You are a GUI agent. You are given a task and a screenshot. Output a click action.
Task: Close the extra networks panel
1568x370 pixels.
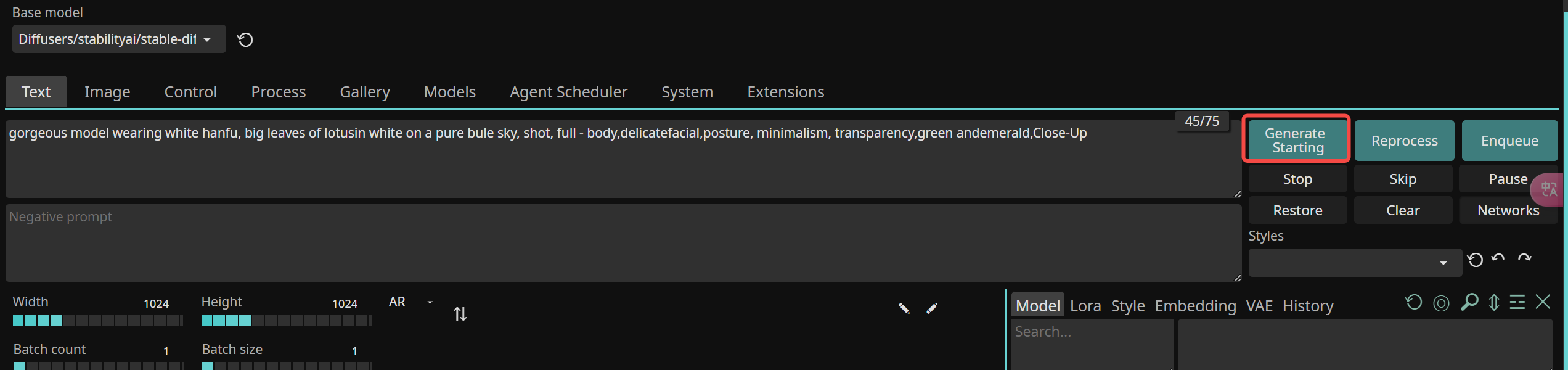point(1543,302)
